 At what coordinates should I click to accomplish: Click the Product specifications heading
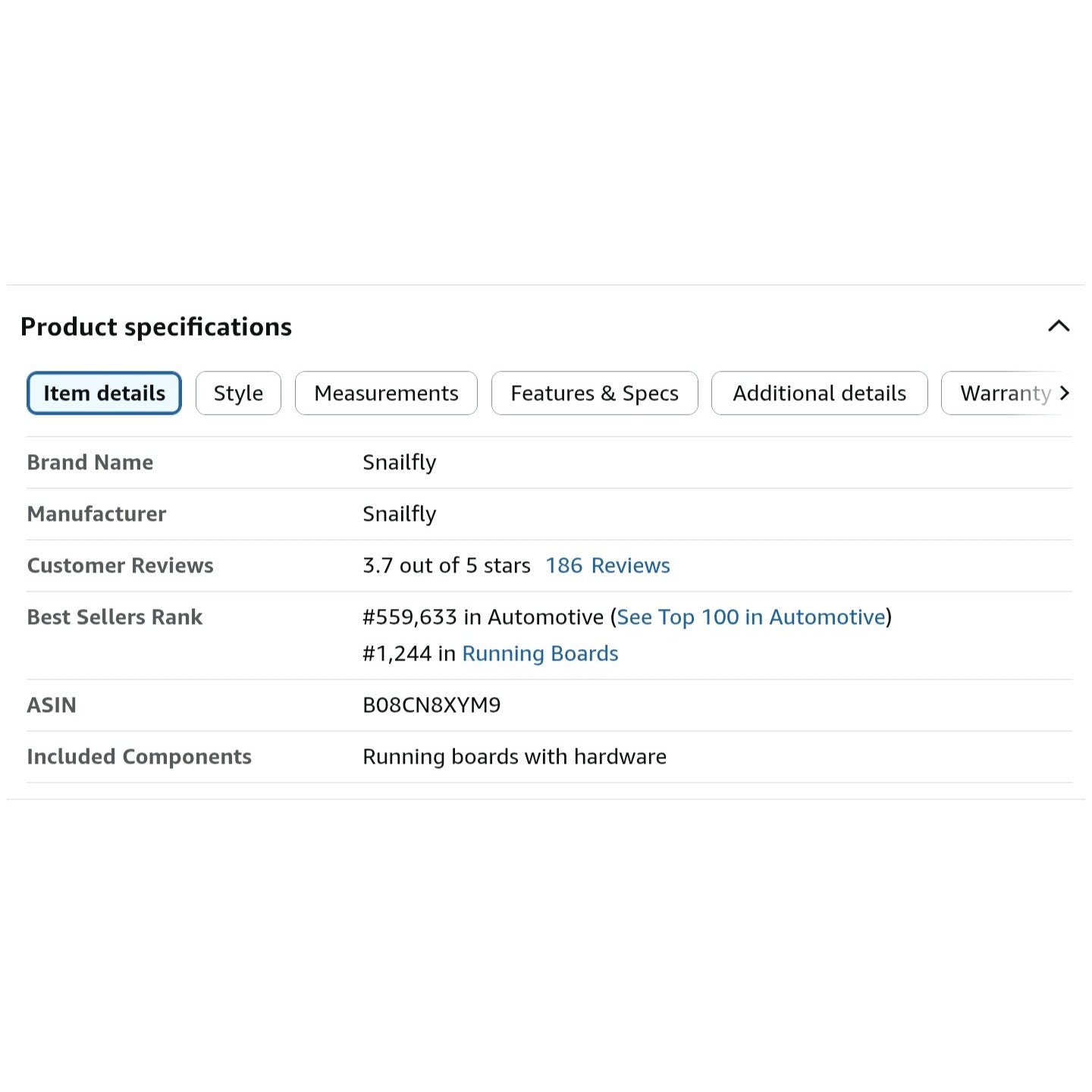[156, 327]
